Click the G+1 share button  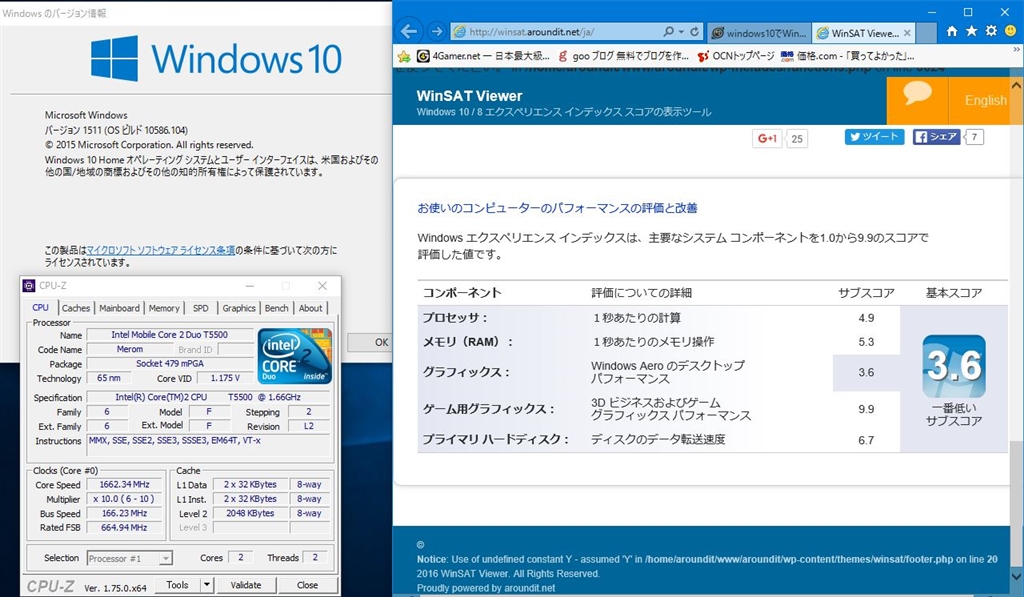(767, 138)
